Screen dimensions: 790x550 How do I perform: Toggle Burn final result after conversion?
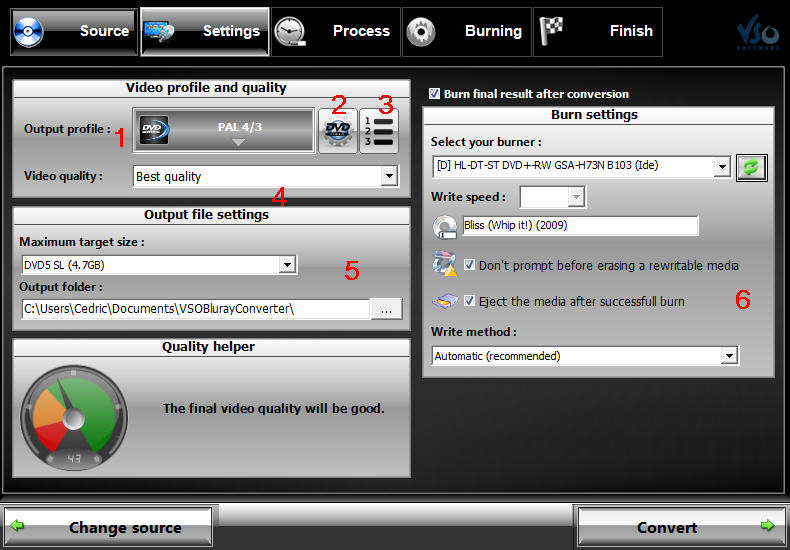pos(434,94)
